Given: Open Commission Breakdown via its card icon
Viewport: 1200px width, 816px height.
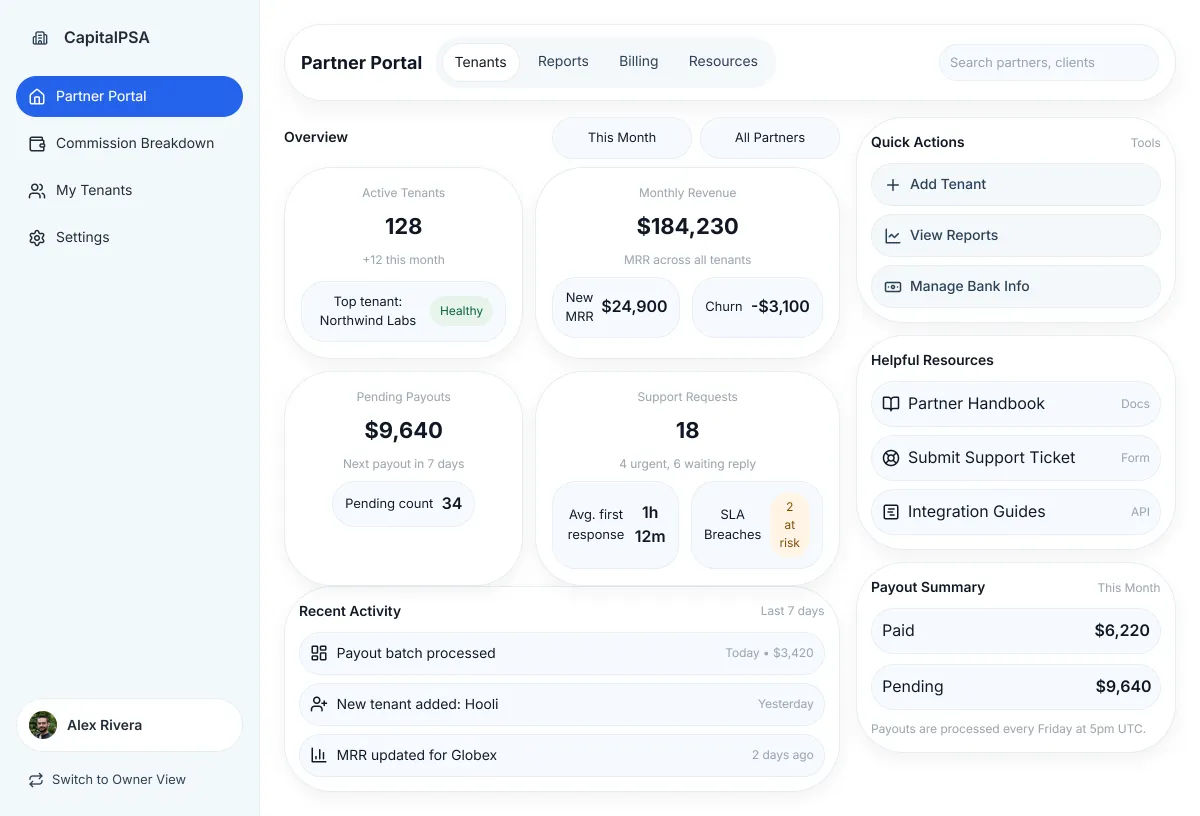Looking at the screenshot, I should tap(36, 143).
